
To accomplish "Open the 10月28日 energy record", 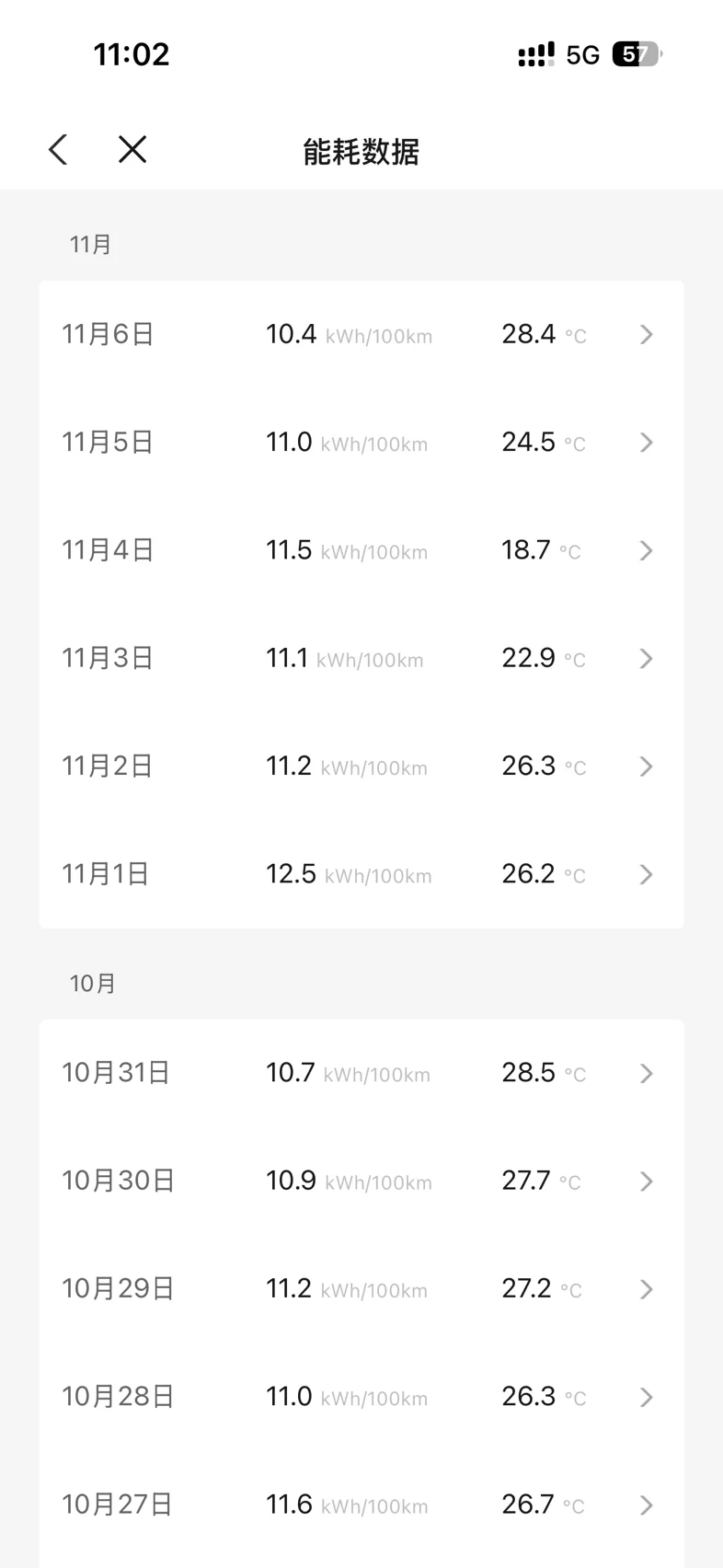I will pos(361,1397).
